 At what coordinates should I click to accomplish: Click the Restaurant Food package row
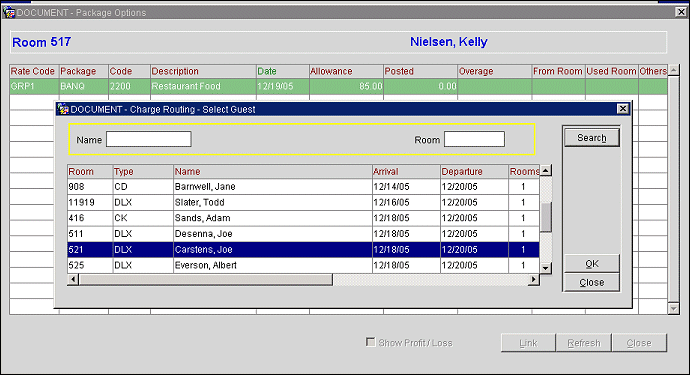tap(338, 86)
